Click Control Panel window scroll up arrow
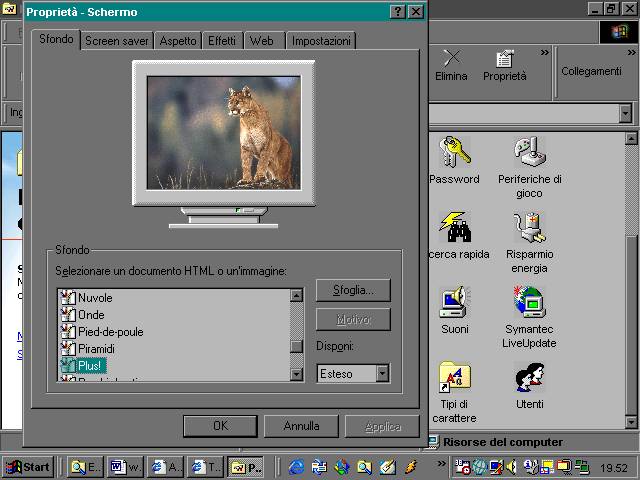The width and height of the screenshot is (640, 480). pos(631,139)
